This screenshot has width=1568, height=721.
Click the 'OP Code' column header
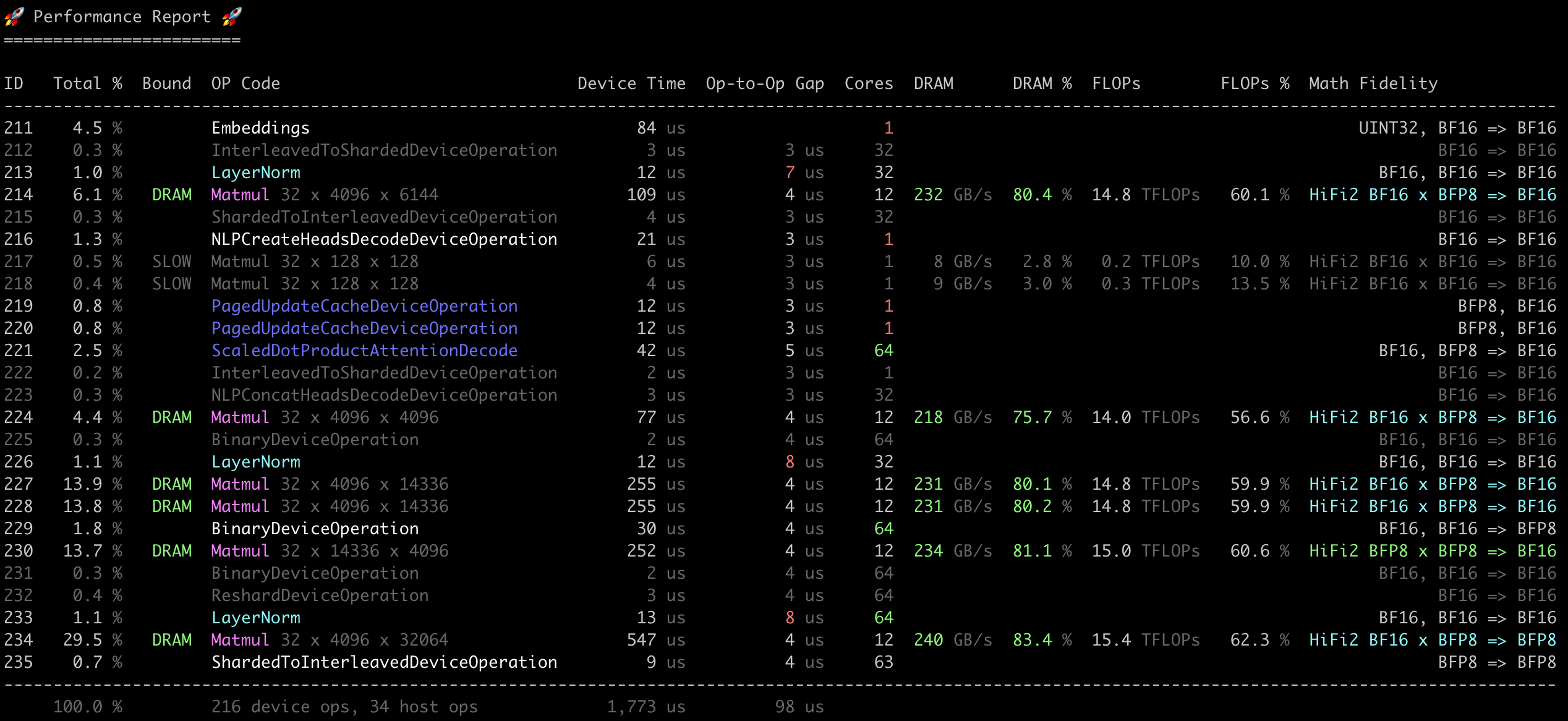tap(245, 83)
